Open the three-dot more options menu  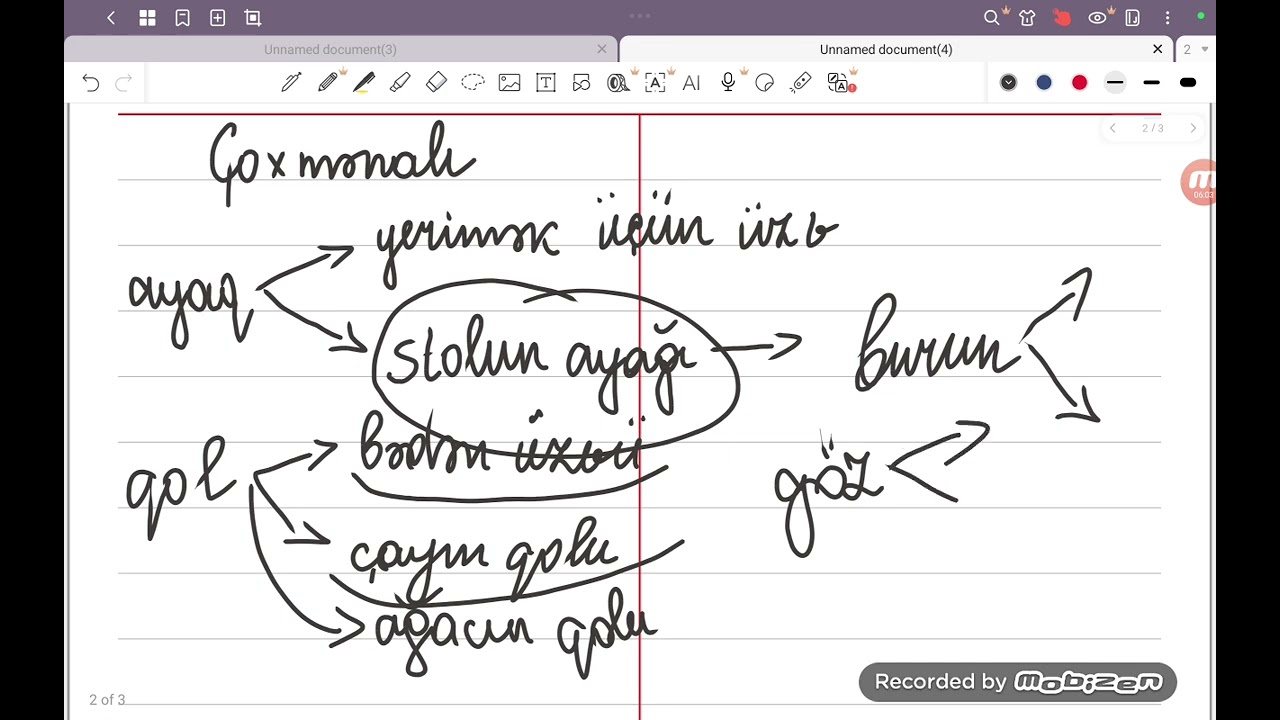pos(1167,18)
